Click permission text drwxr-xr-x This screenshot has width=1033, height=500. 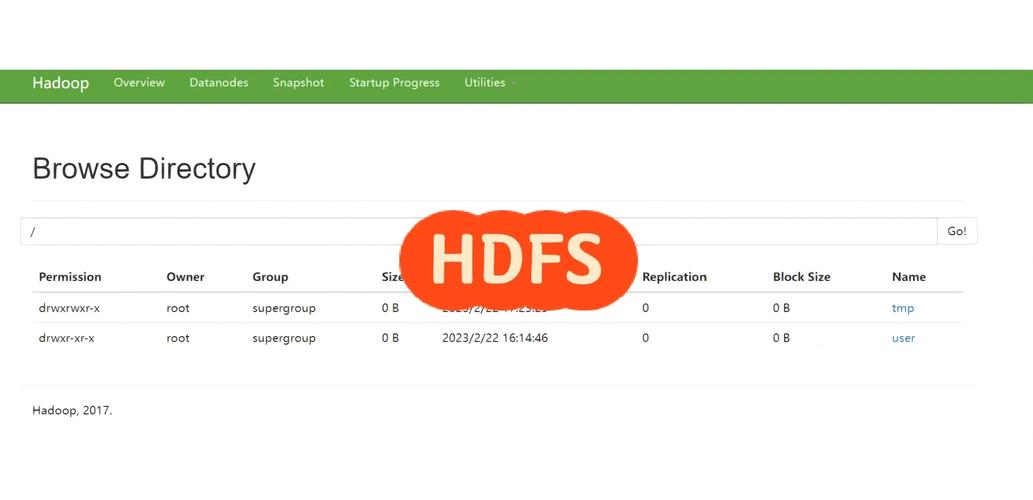(67, 338)
